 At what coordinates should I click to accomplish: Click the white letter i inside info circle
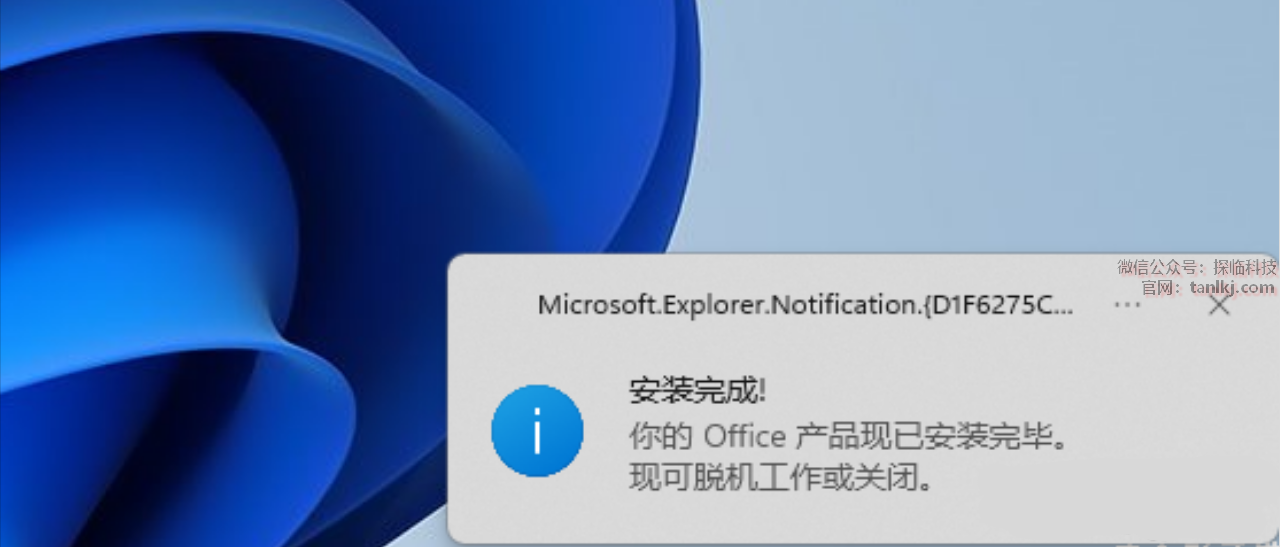point(537,432)
